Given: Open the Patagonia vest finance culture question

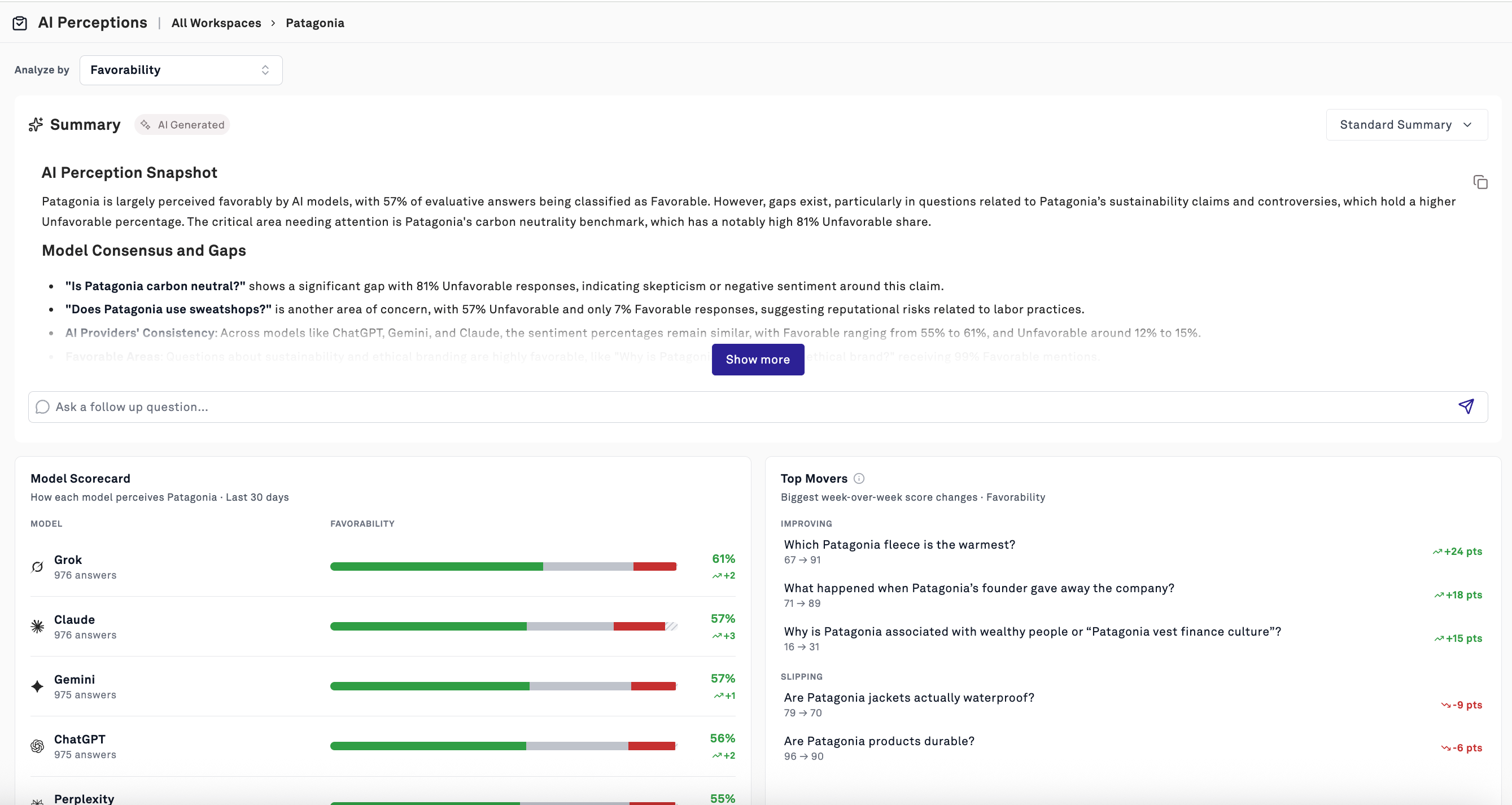Looking at the screenshot, I should click(1033, 631).
